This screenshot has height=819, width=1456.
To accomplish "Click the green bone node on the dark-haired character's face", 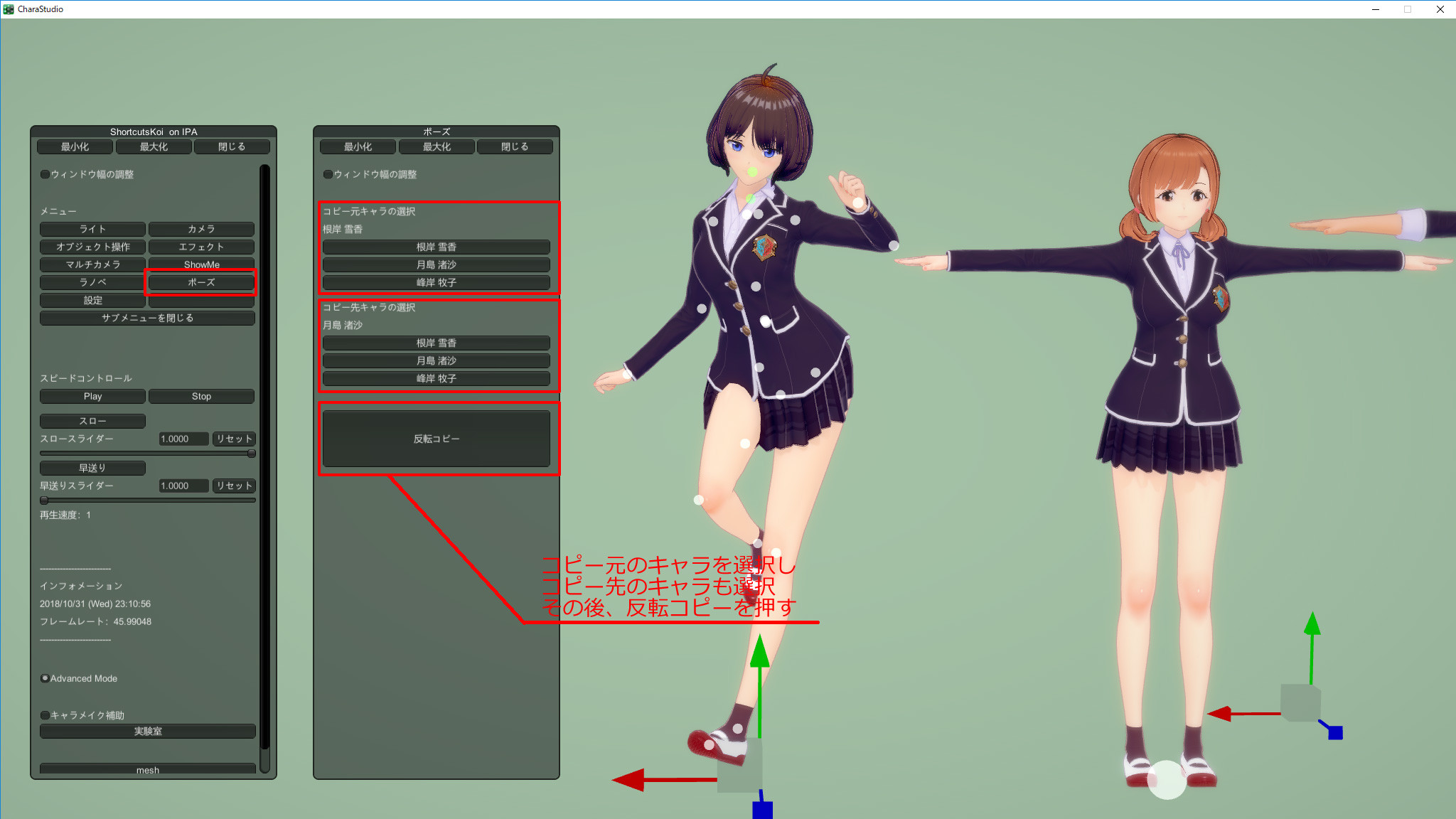I will (753, 171).
